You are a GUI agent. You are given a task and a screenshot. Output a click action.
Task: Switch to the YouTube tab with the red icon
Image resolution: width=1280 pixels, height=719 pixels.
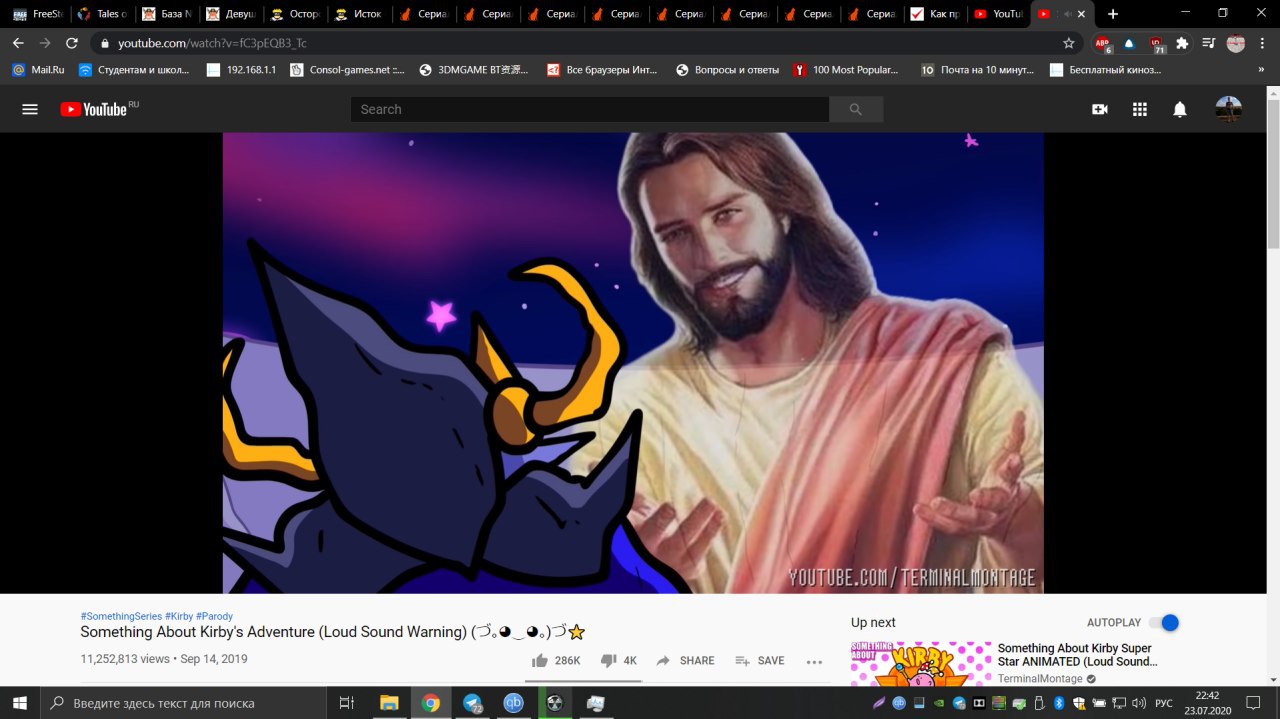pyautogui.click(x=999, y=14)
